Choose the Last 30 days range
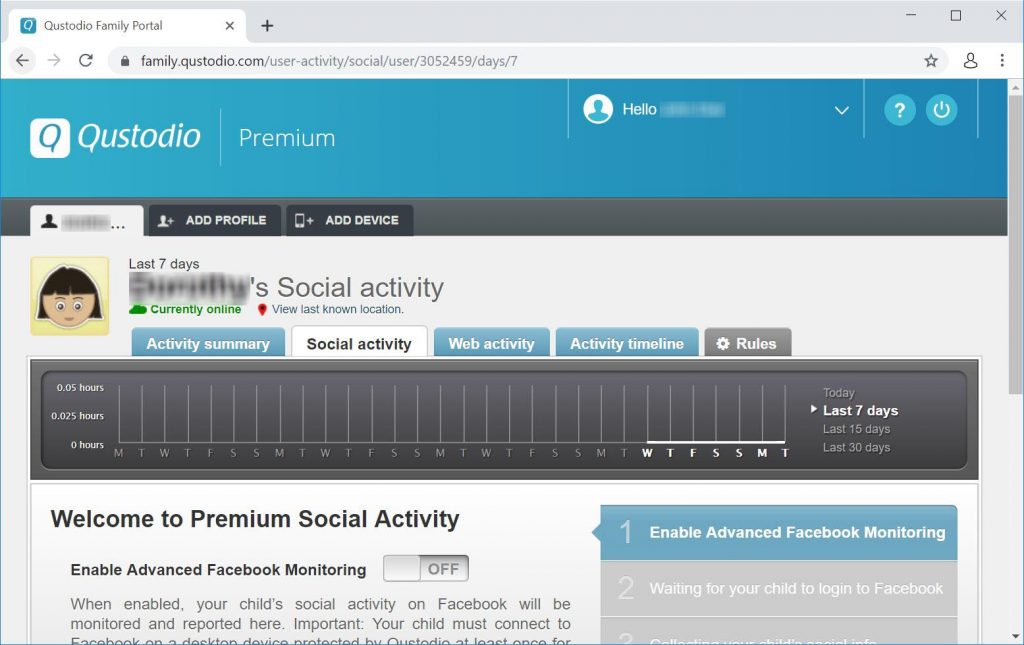Image resolution: width=1024 pixels, height=645 pixels. pyautogui.click(x=856, y=447)
